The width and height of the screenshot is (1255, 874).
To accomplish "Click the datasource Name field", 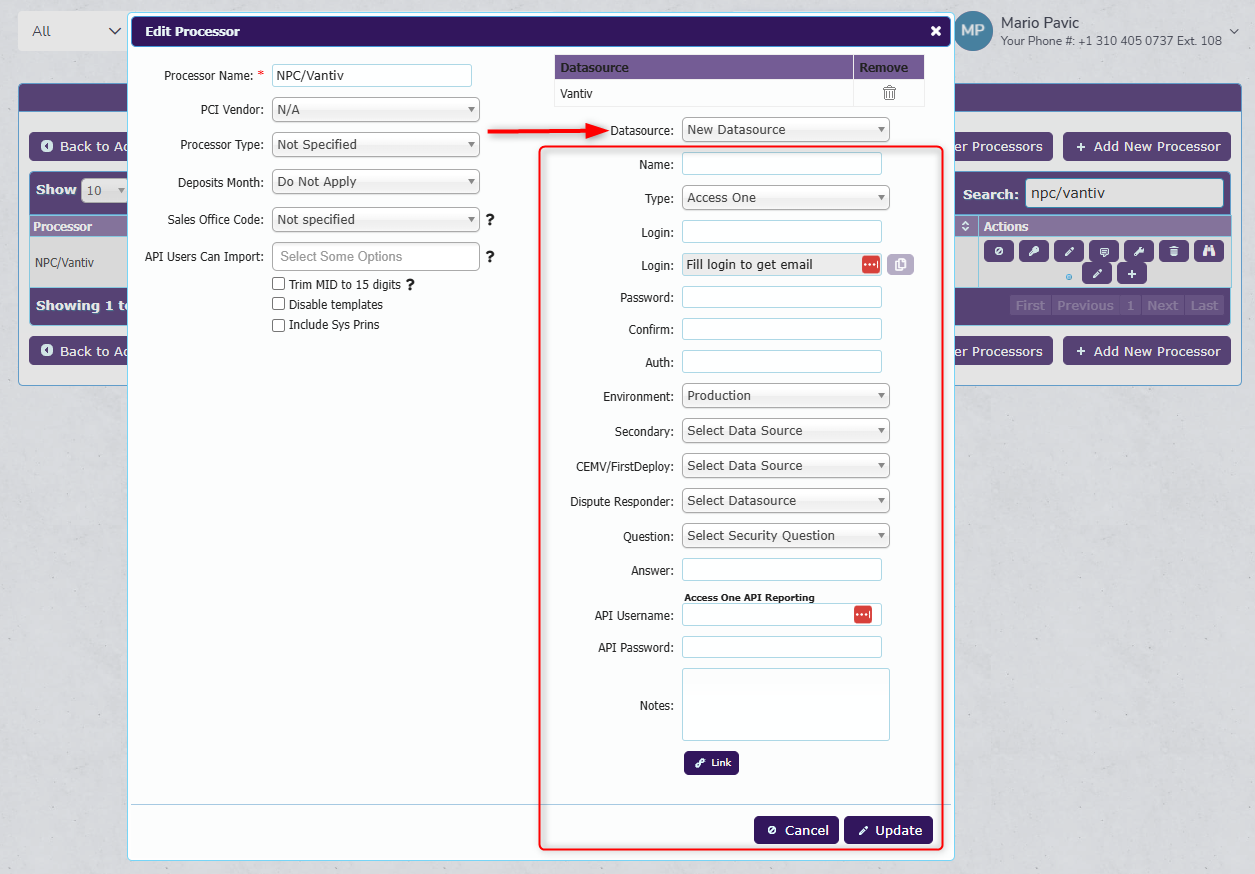I will coord(782,163).
